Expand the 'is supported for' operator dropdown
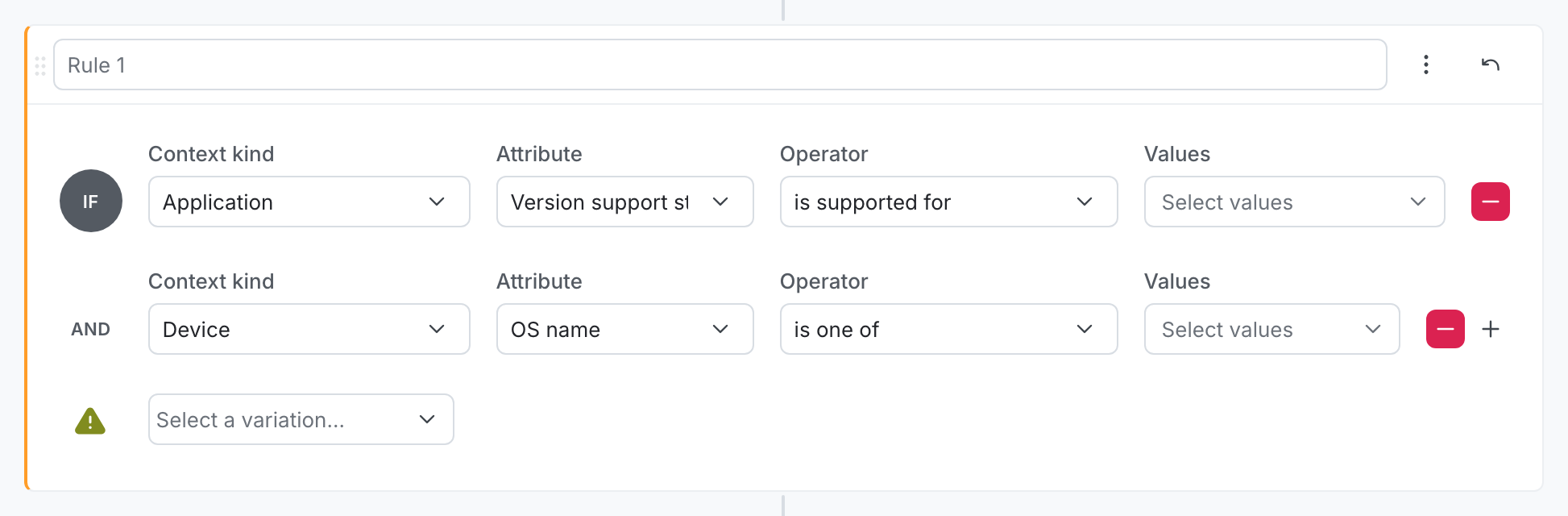The width and height of the screenshot is (1568, 516). click(948, 202)
